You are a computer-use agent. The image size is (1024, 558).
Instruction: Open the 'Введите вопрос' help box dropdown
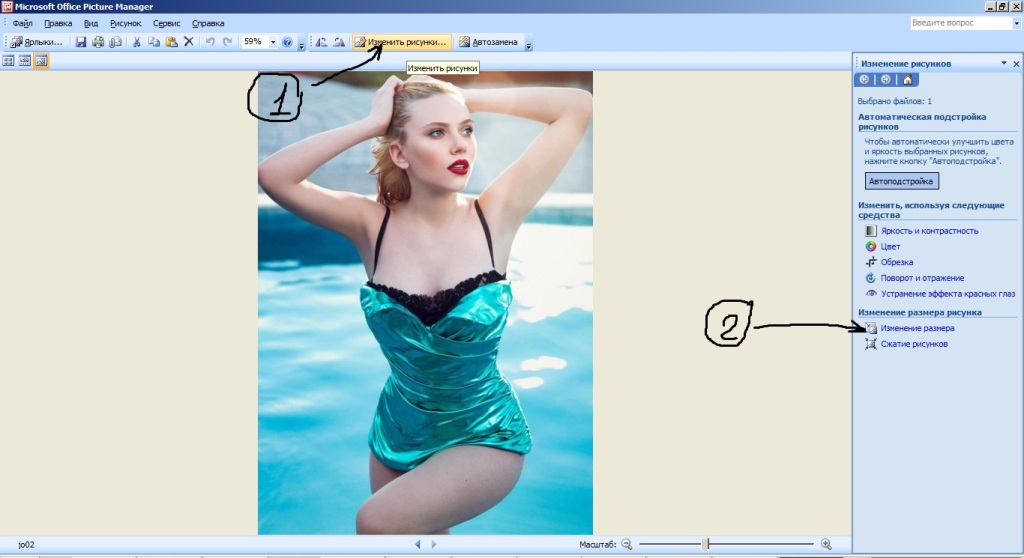tap(1003, 23)
